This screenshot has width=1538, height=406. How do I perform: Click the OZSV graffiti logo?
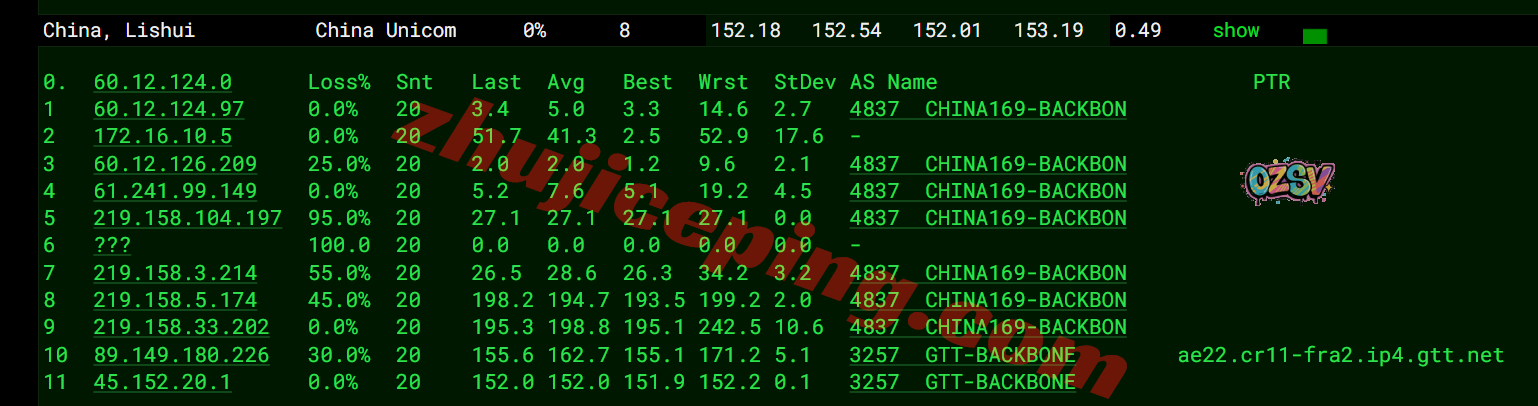[x=1288, y=183]
